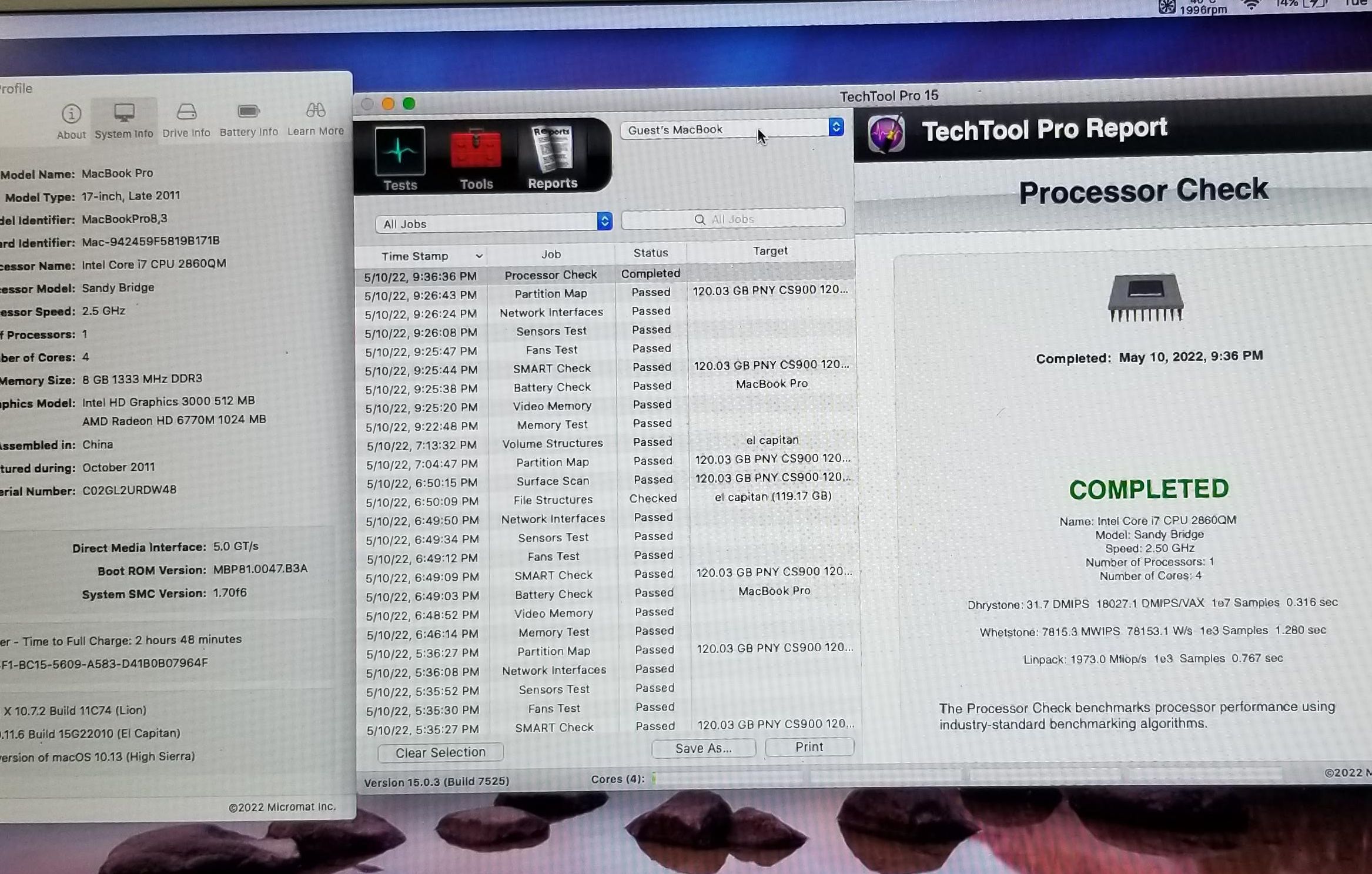This screenshot has width=1372, height=874.
Task: Open the Guest's MacBook computer dropdown
Action: tap(732, 129)
